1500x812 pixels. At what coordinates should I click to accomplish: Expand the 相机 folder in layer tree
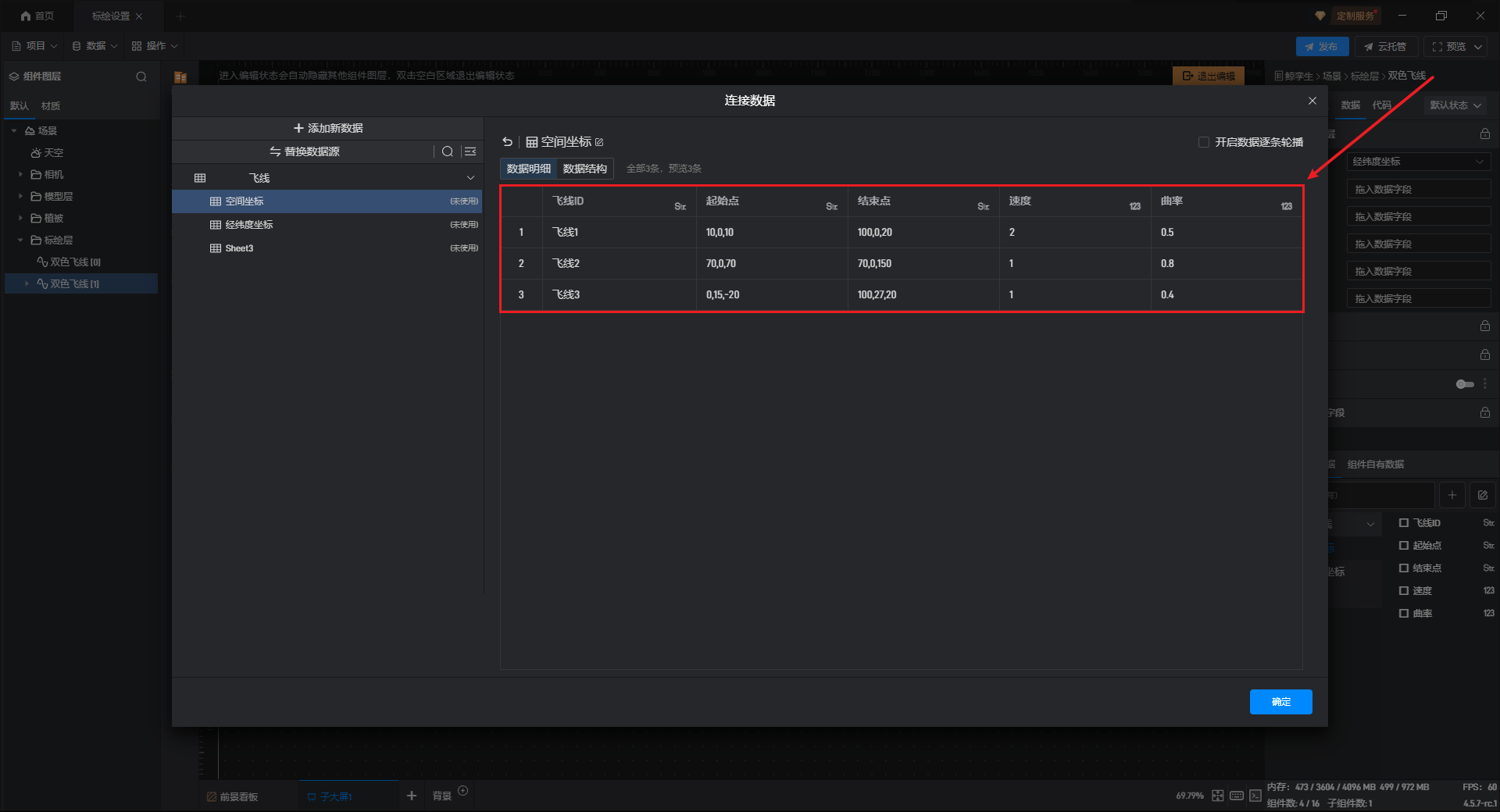click(20, 175)
